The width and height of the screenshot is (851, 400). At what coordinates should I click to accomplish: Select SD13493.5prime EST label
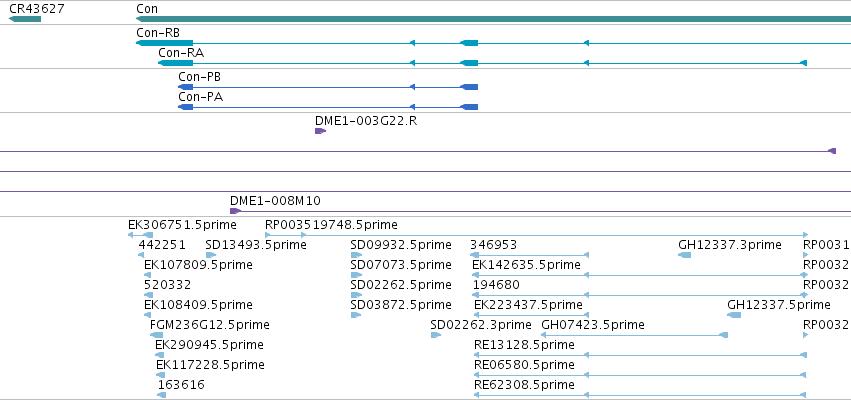(256, 245)
